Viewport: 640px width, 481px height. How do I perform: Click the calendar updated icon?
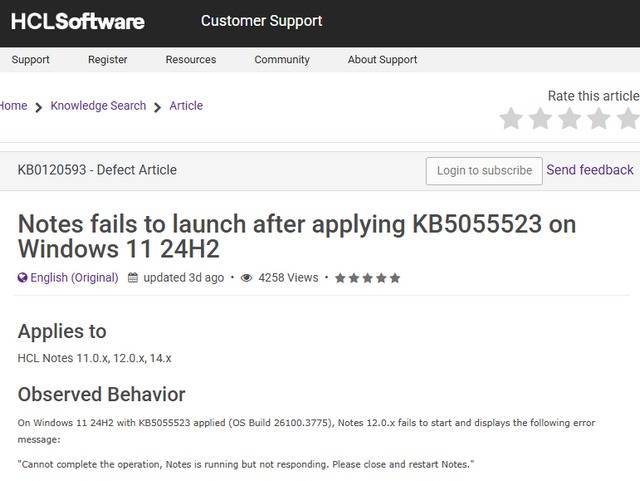[x=133, y=278]
